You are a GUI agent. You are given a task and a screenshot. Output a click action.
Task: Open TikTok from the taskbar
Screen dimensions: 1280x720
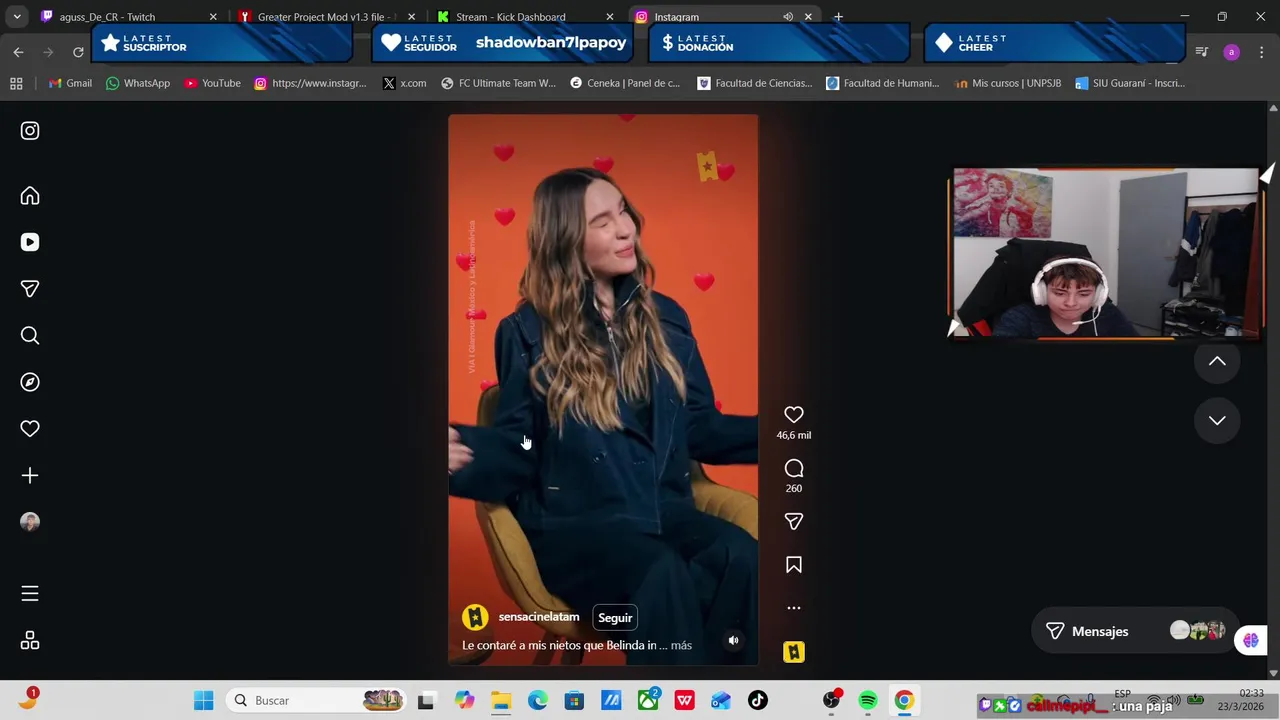tap(758, 701)
